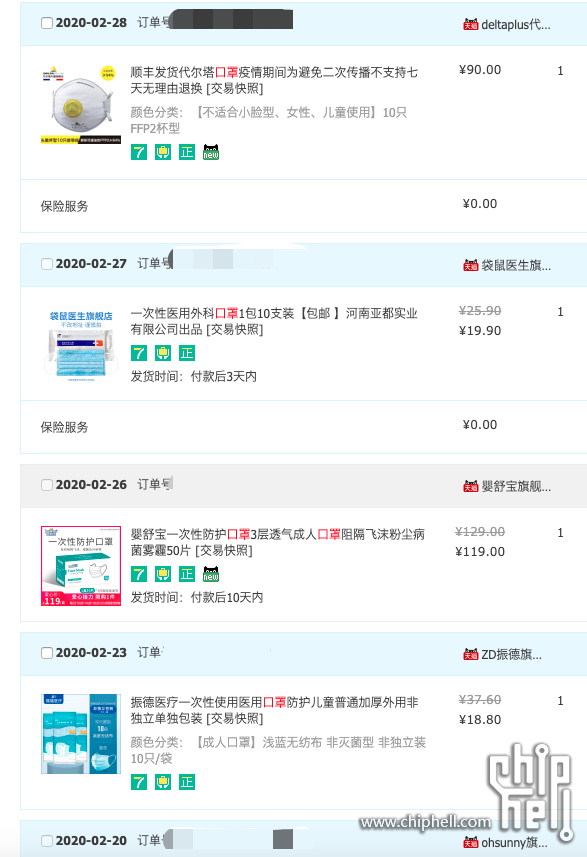Open the 振德 blue mask product thumbnail
Image resolution: width=587 pixels, height=857 pixels.
[x=81, y=734]
